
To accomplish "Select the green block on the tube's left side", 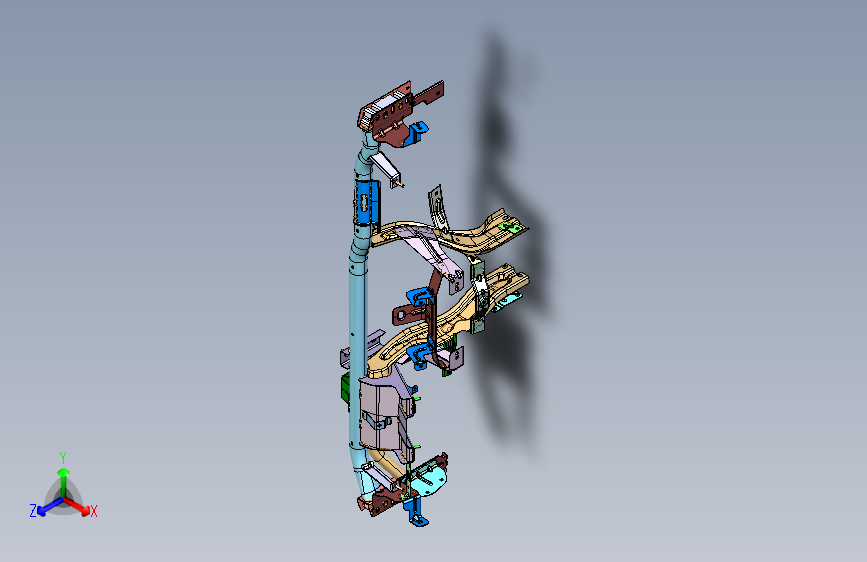I will (x=344, y=388).
